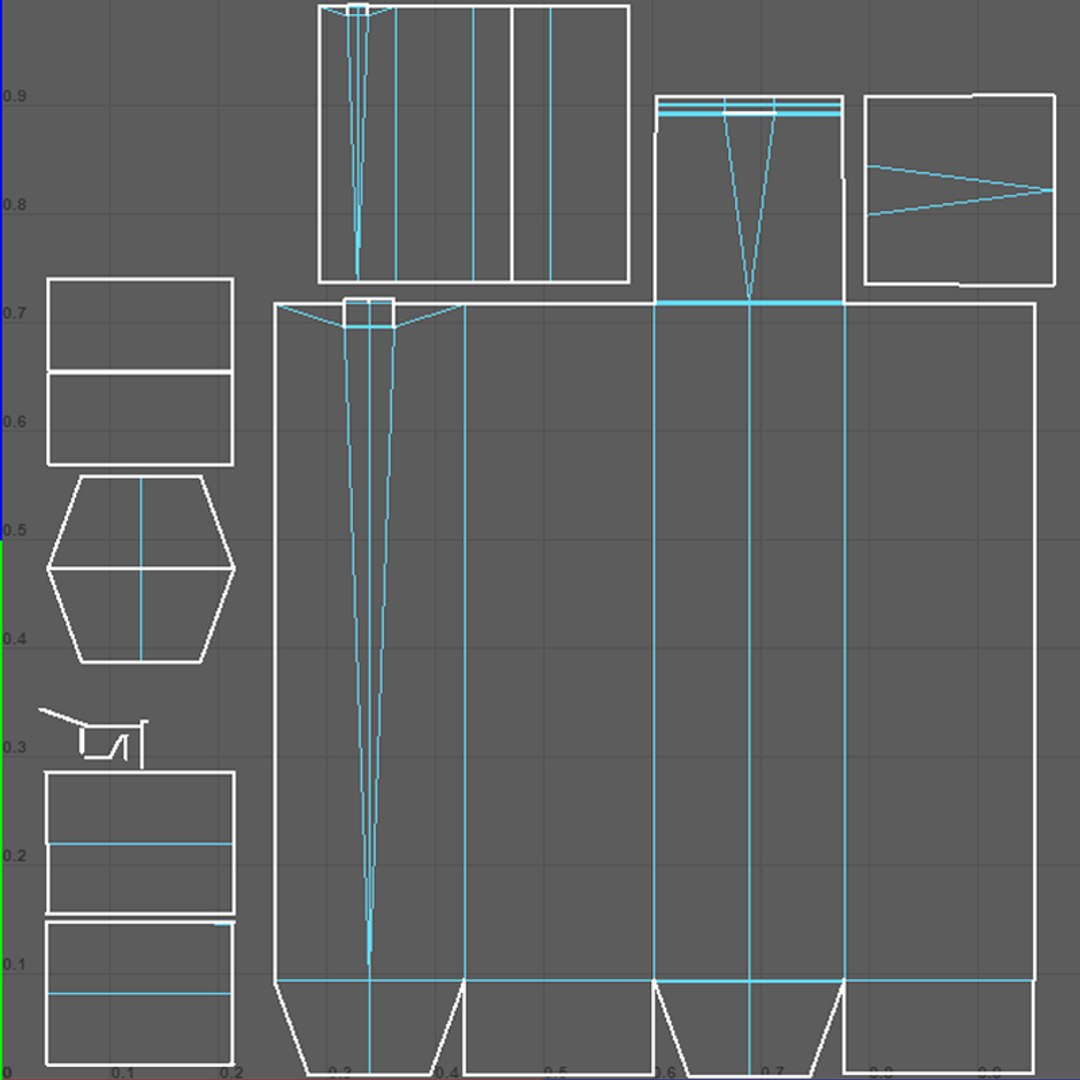This screenshot has height=1080, width=1080.
Task: Select the square UV shell with sideways cyan wedge
Action: tap(959, 189)
